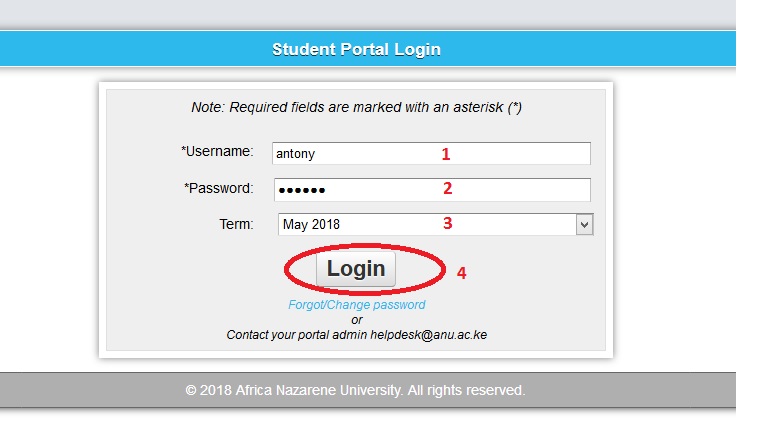The width and height of the screenshot is (775, 443).
Task: Click the Student Portal Login header
Action: point(356,49)
